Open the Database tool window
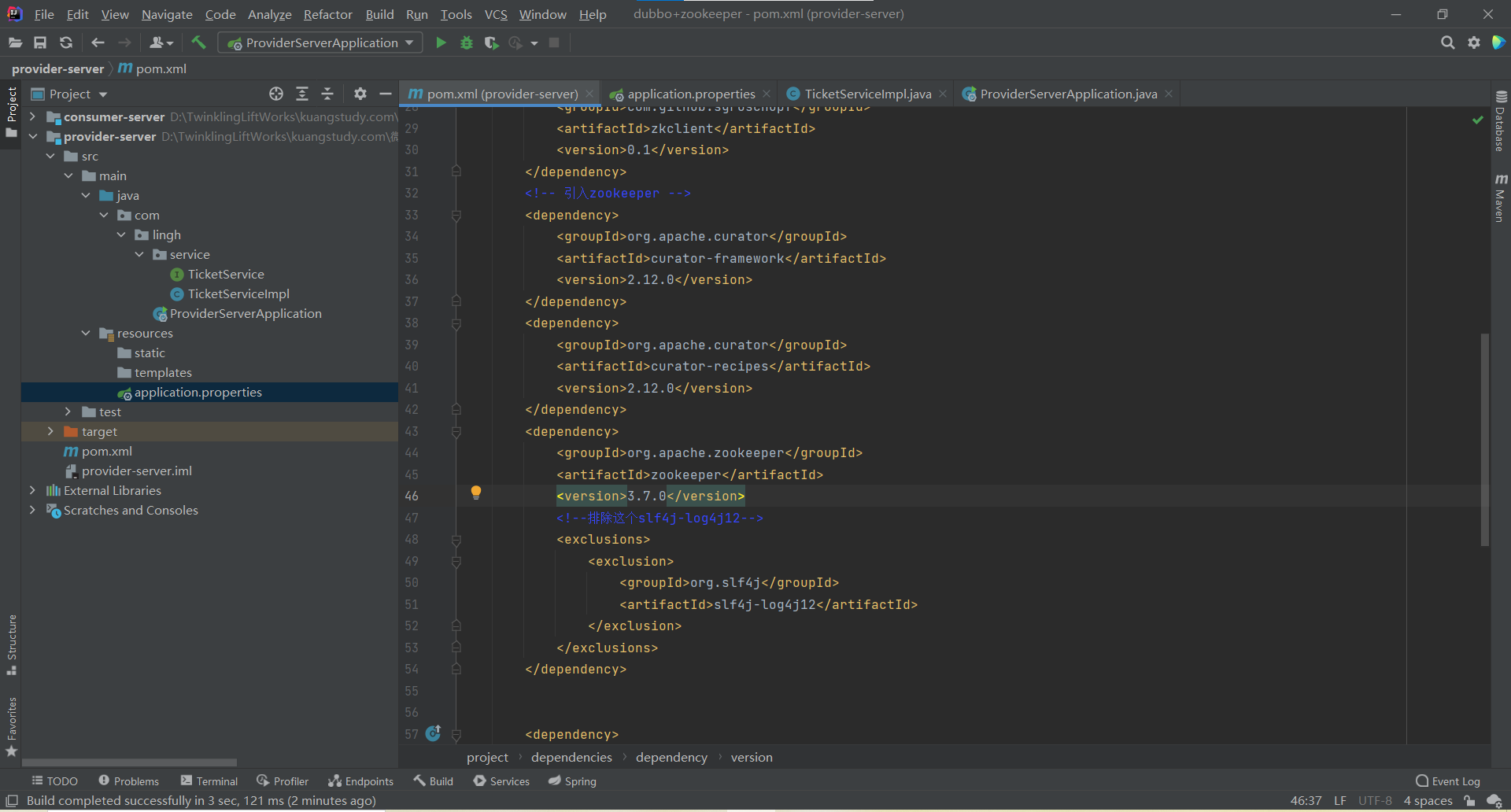This screenshot has width=1511, height=812. click(x=1501, y=122)
